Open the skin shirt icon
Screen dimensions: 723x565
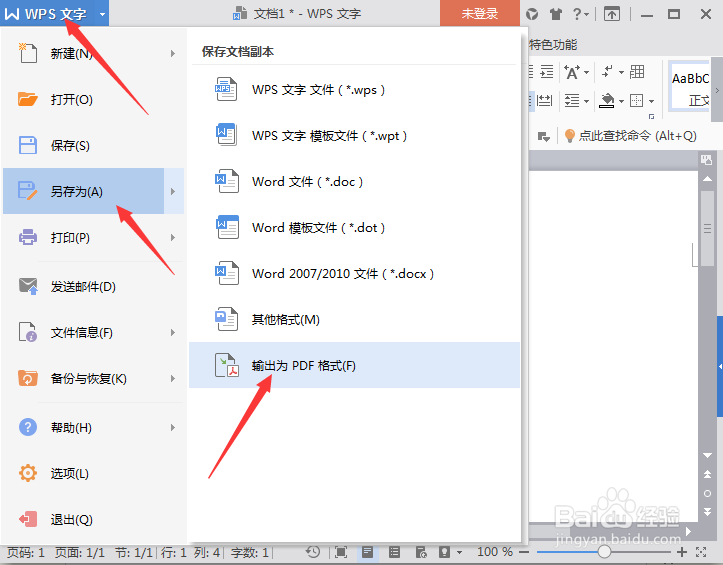click(556, 14)
